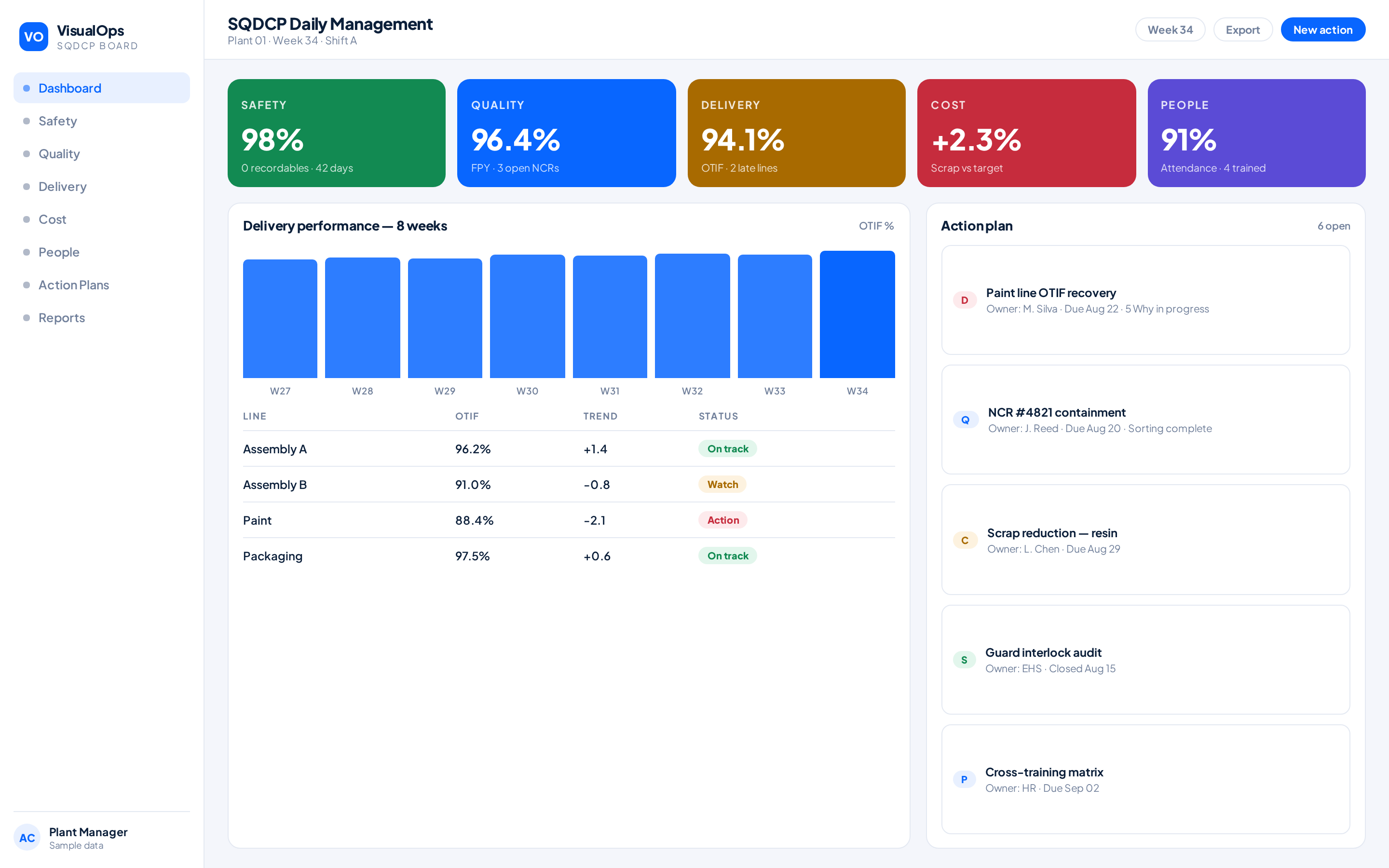The image size is (1389, 868).
Task: Click the 6 open count label
Action: (x=1334, y=226)
